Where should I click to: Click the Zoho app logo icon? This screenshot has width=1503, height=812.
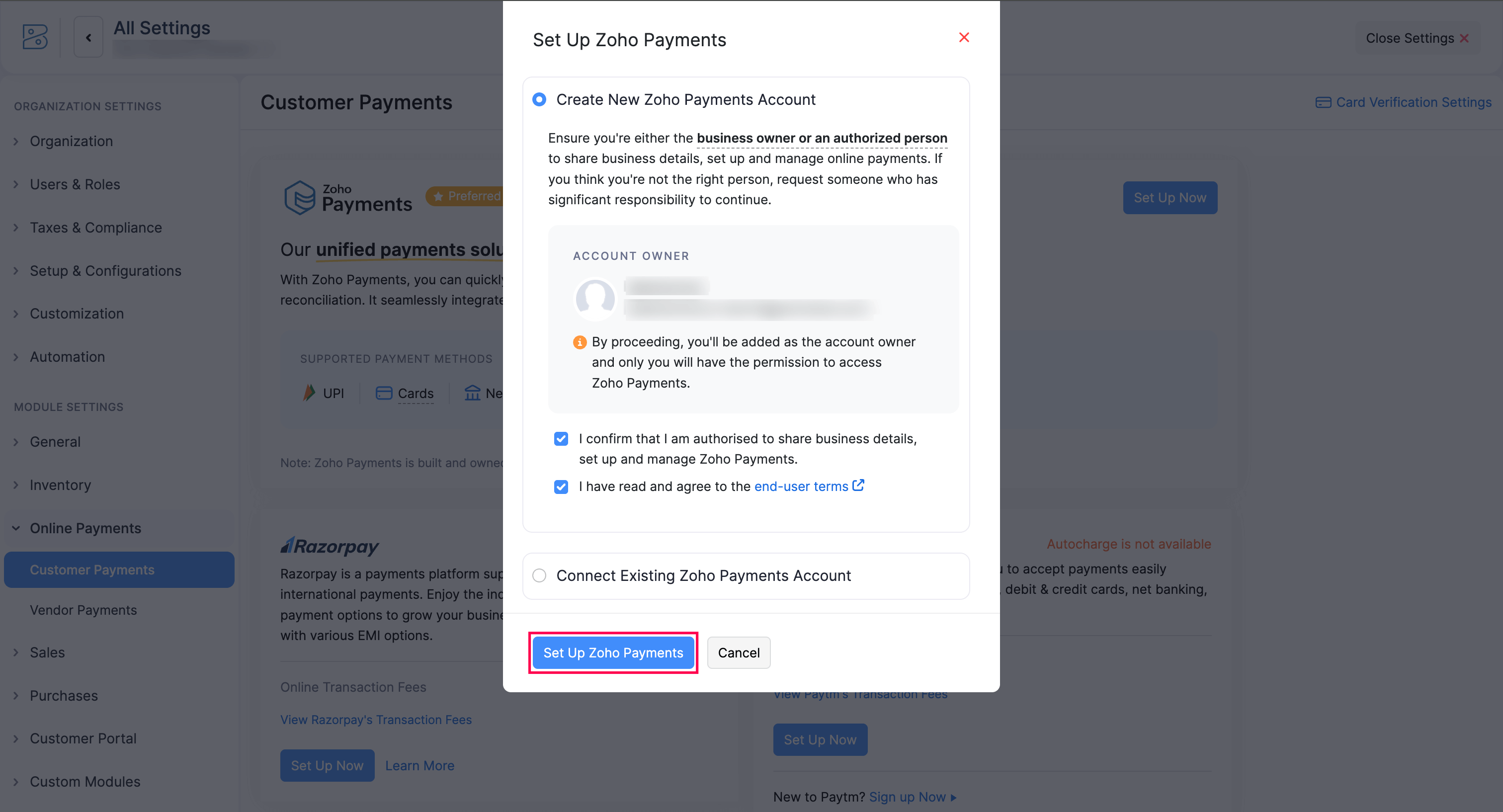pyautogui.click(x=35, y=37)
